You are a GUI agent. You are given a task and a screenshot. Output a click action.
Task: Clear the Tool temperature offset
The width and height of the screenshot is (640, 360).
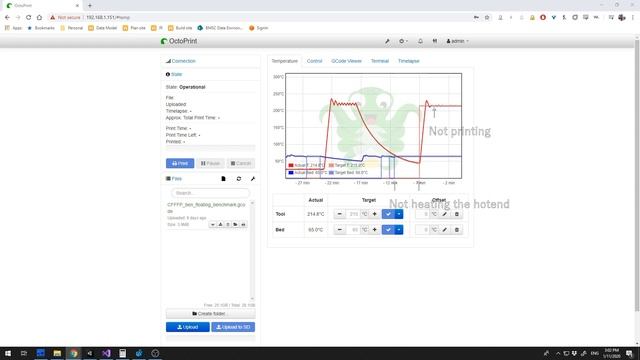point(457,214)
